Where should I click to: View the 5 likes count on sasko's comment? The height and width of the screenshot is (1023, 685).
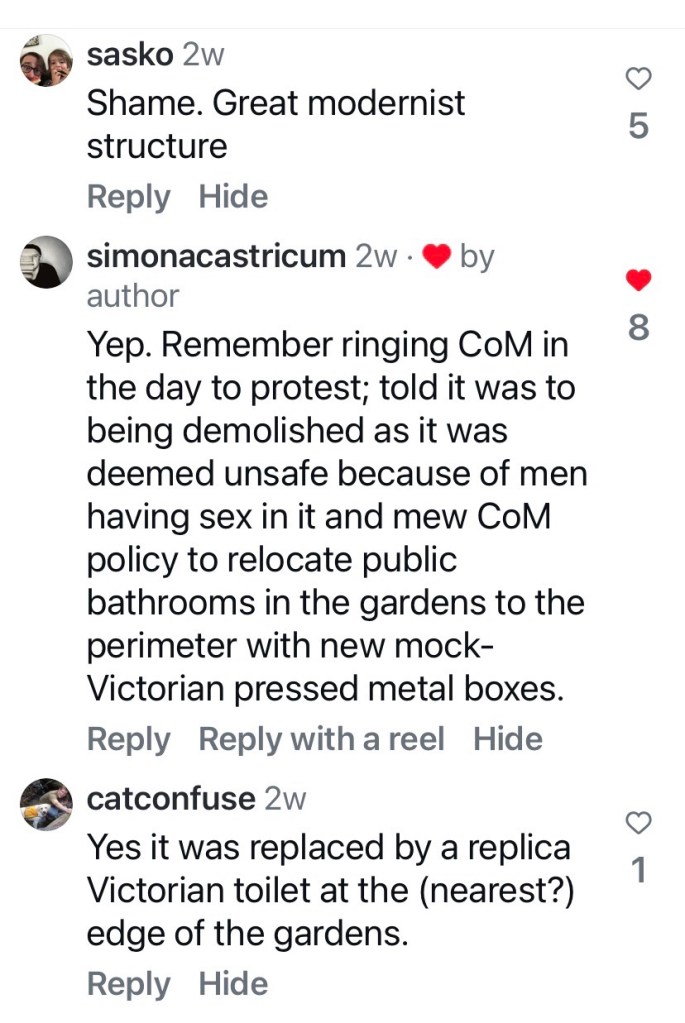point(639,127)
